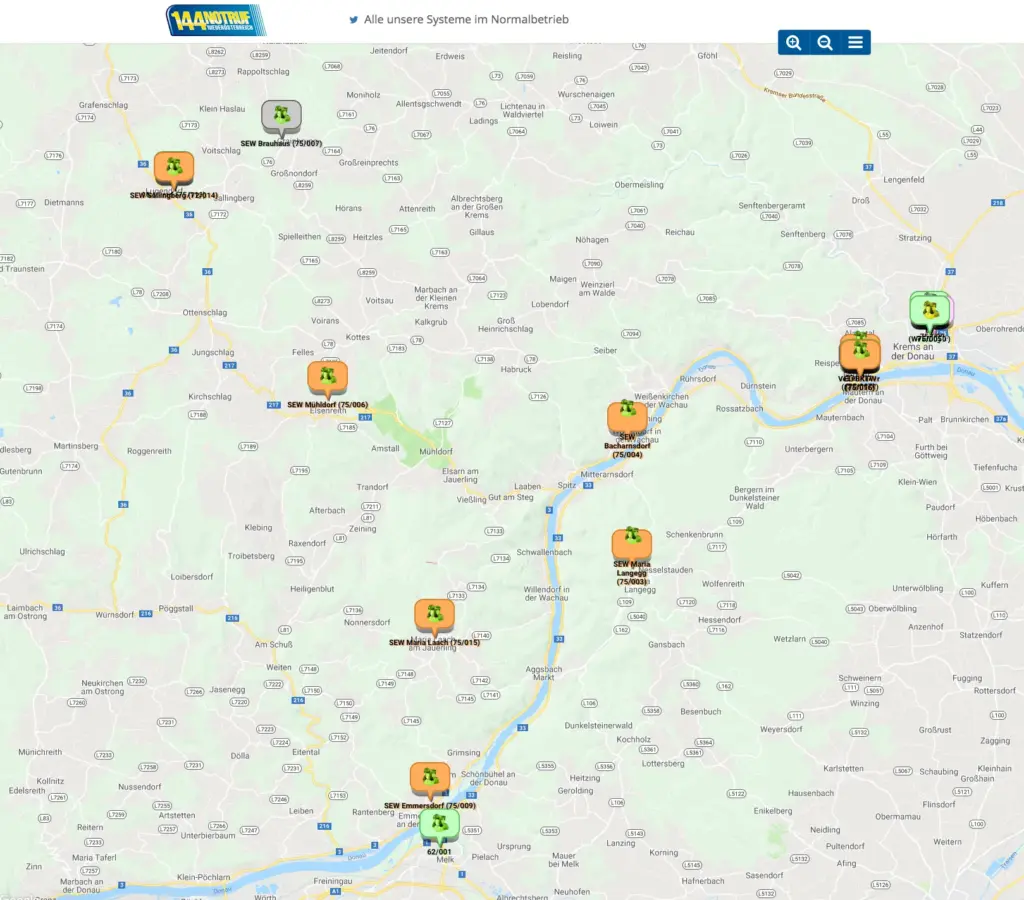This screenshot has height=900, width=1024.
Task: Click the zoom out magnifier button
Action: pyautogui.click(x=825, y=42)
